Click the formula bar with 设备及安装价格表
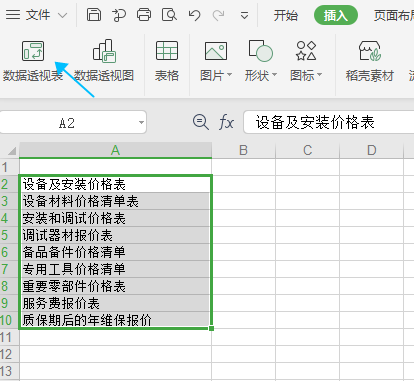This screenshot has height=381, width=414. pyautogui.click(x=329, y=122)
